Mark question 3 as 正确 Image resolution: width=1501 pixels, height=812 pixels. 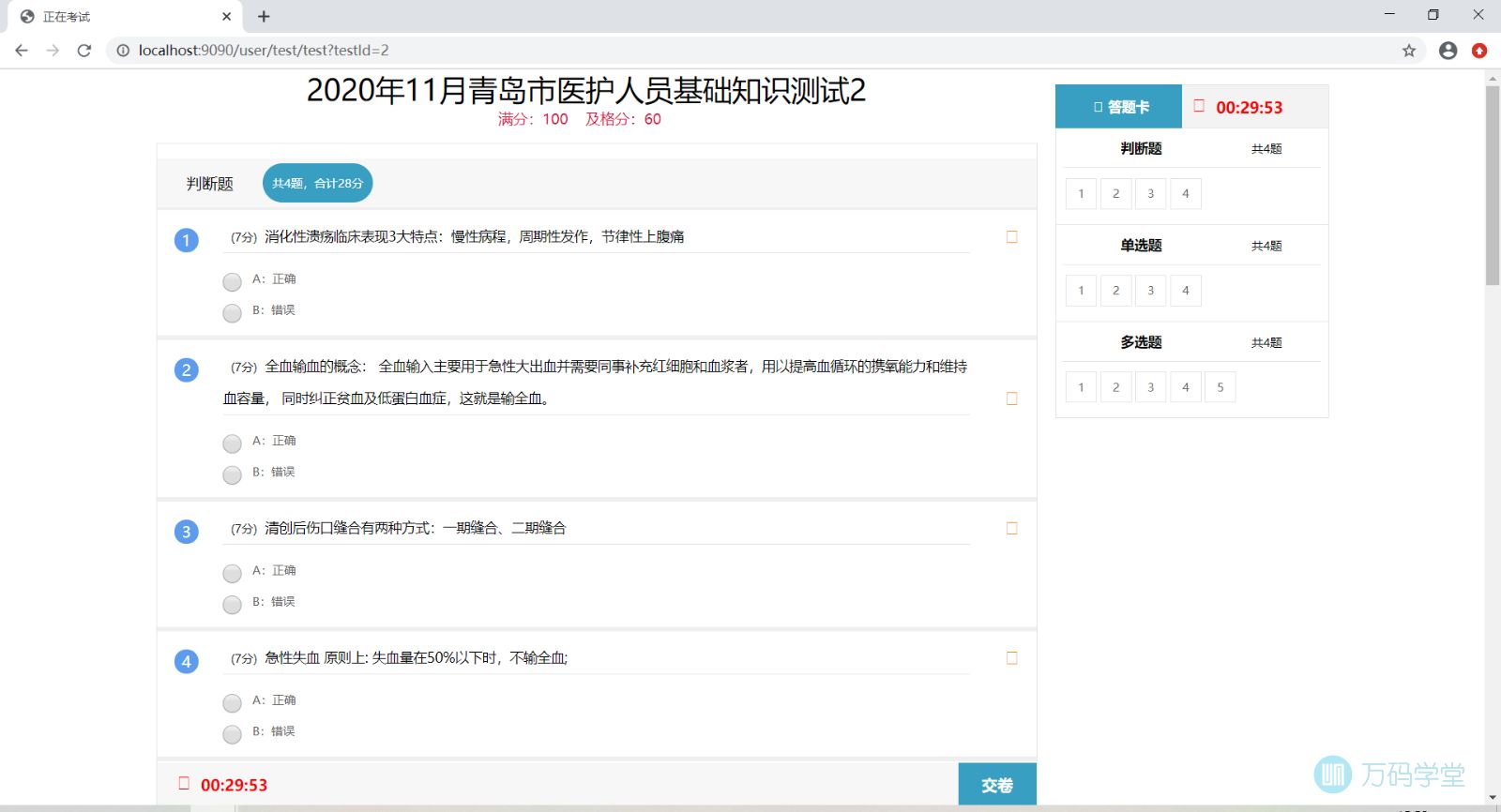point(232,573)
